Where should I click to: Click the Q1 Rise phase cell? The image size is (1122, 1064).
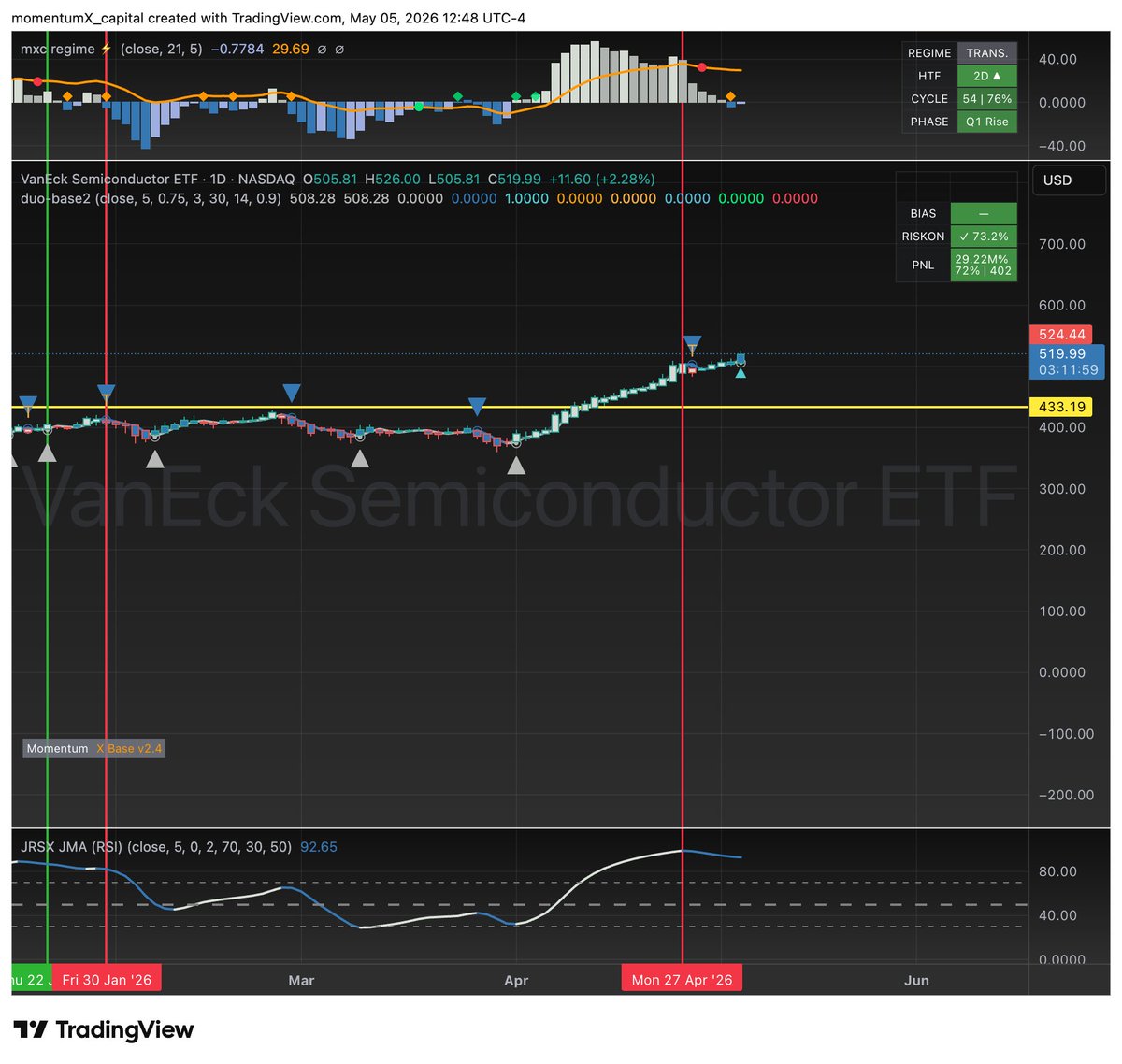click(x=986, y=122)
